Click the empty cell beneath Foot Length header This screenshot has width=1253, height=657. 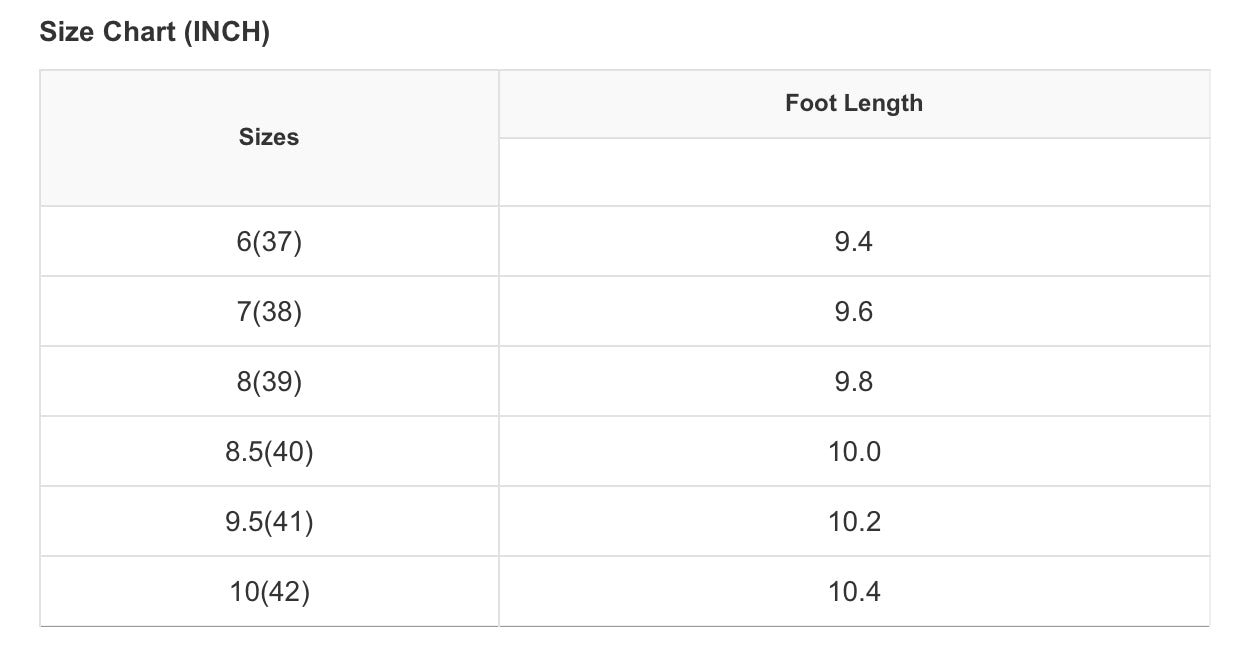pos(854,172)
